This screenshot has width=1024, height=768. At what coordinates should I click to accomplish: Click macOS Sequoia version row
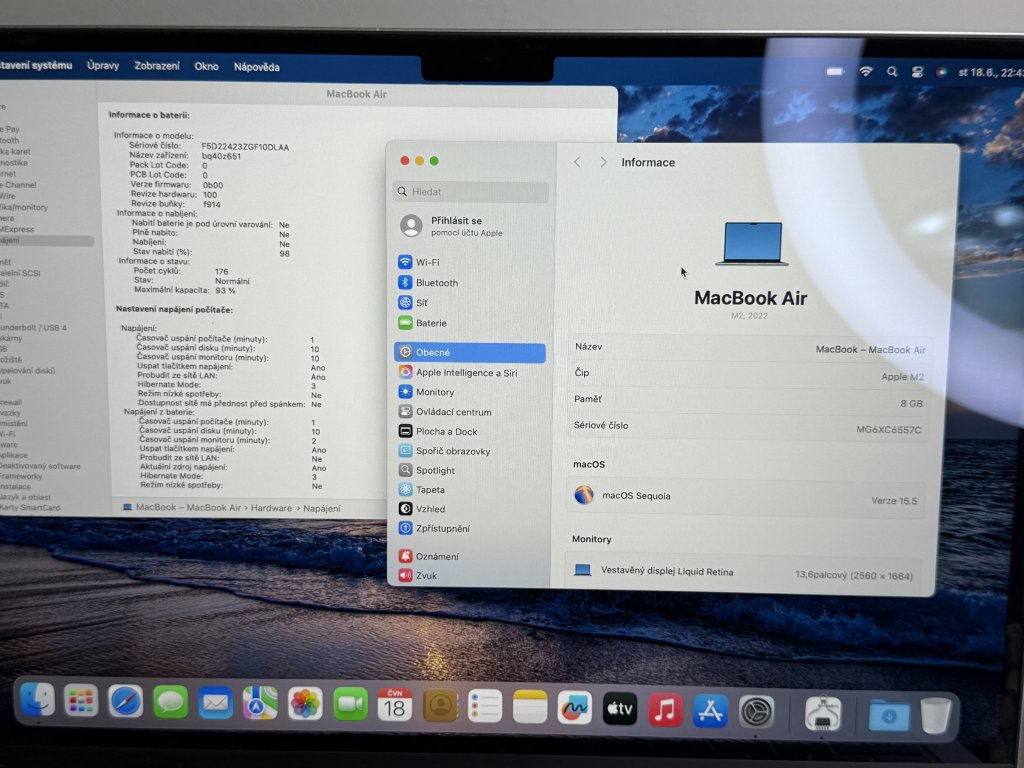click(x=746, y=498)
